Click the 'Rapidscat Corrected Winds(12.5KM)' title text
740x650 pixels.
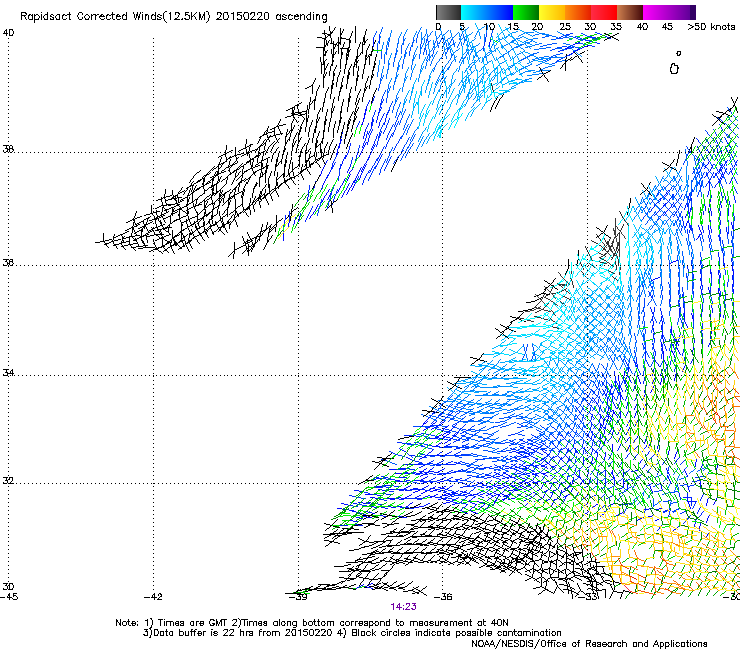(x=115, y=17)
